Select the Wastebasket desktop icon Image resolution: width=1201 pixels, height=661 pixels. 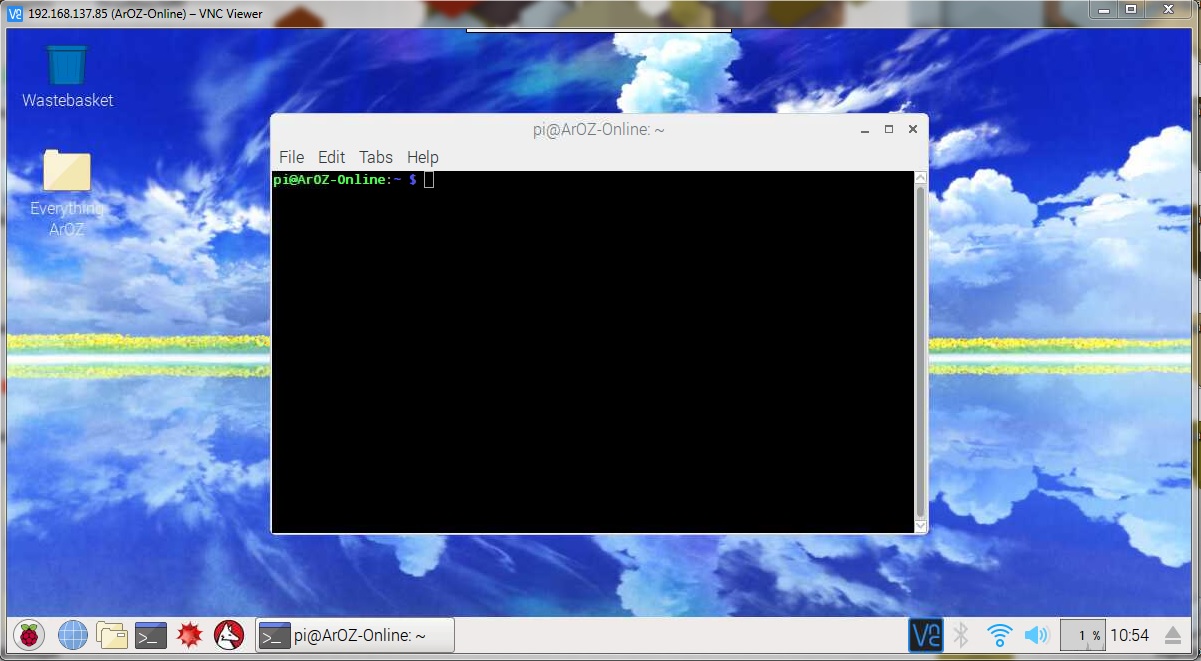tap(67, 77)
